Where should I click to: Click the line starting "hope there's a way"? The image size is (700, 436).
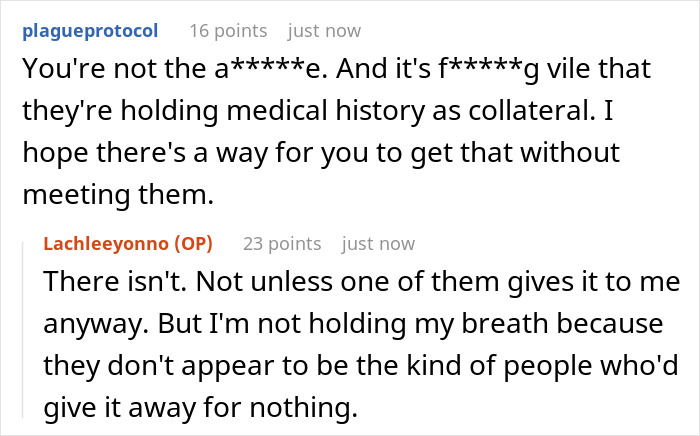(x=321, y=153)
